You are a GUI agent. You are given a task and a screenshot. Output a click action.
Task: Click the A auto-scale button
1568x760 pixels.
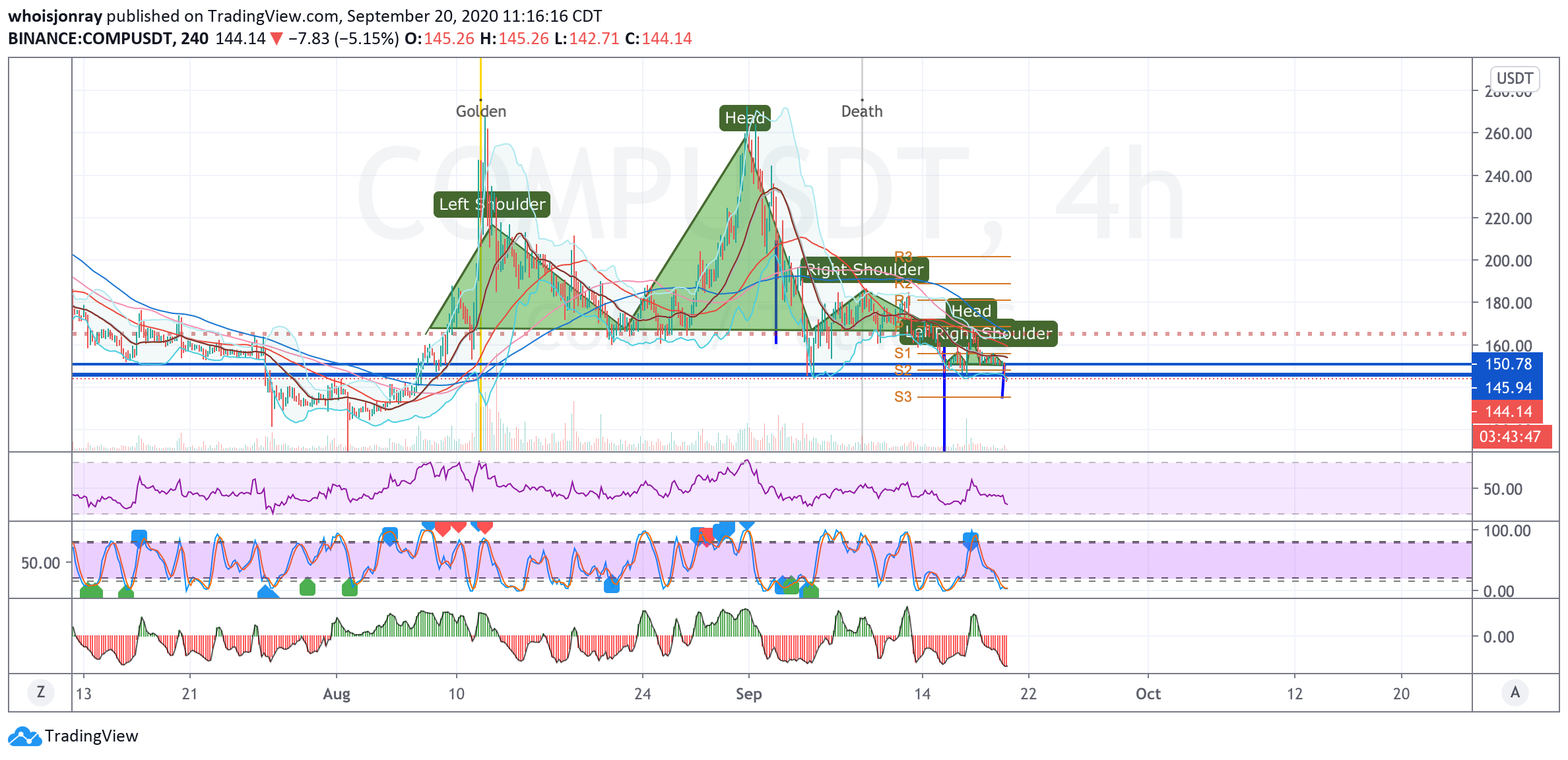(x=1515, y=693)
